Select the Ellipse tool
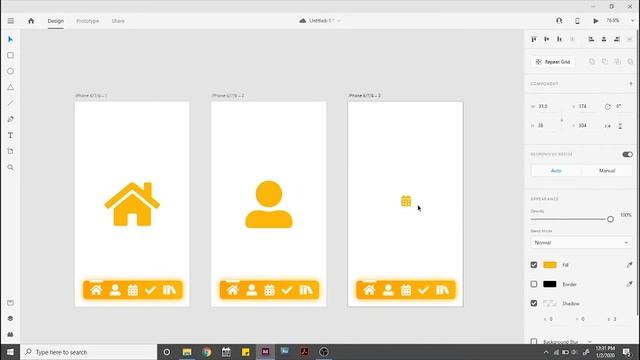 [x=10, y=71]
